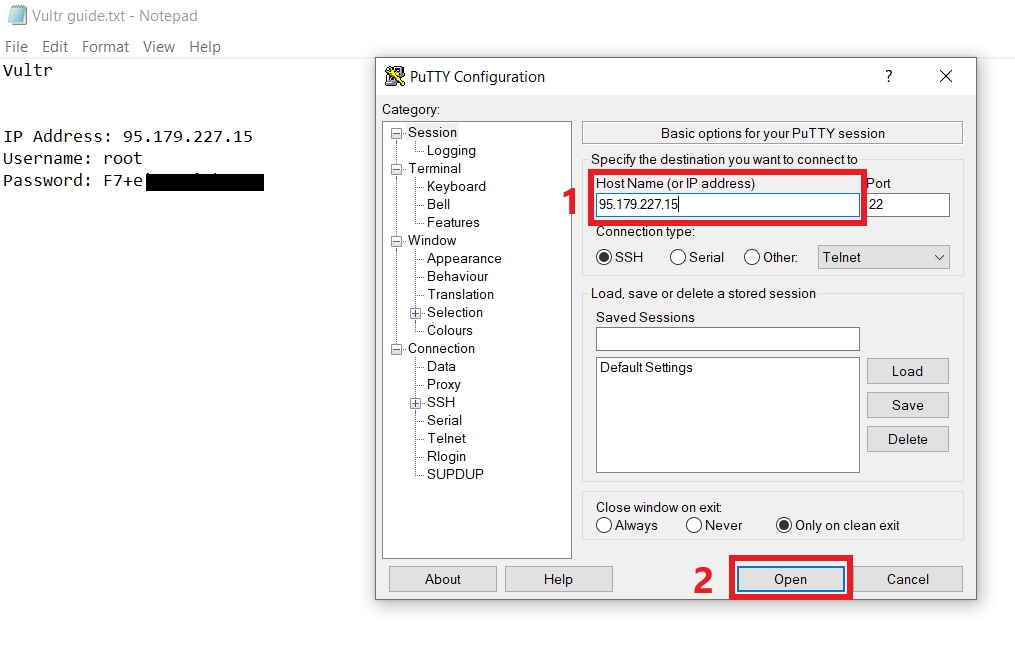Select Serial category in tree

pyautogui.click(x=444, y=420)
